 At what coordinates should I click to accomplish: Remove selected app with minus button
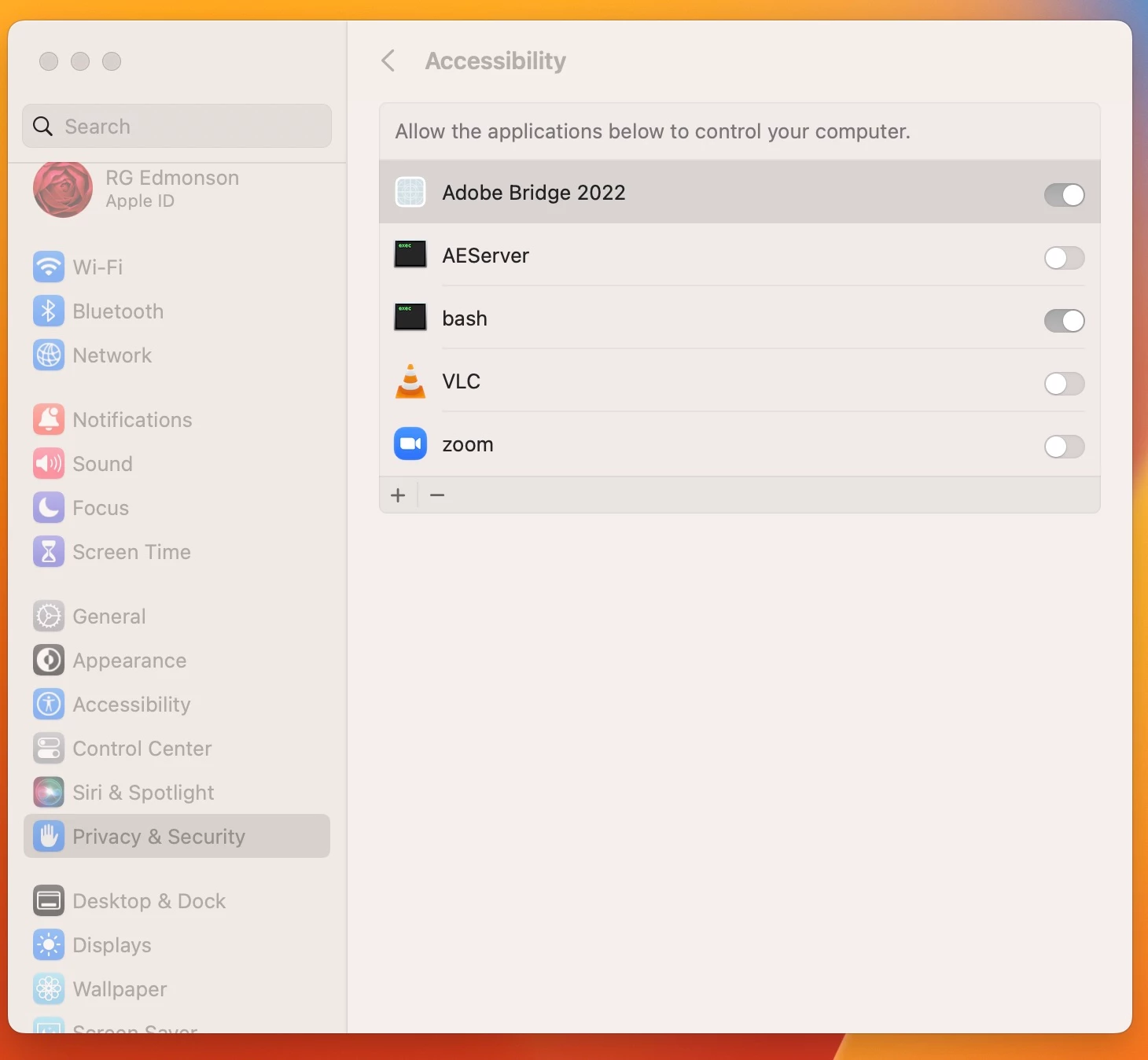(437, 495)
